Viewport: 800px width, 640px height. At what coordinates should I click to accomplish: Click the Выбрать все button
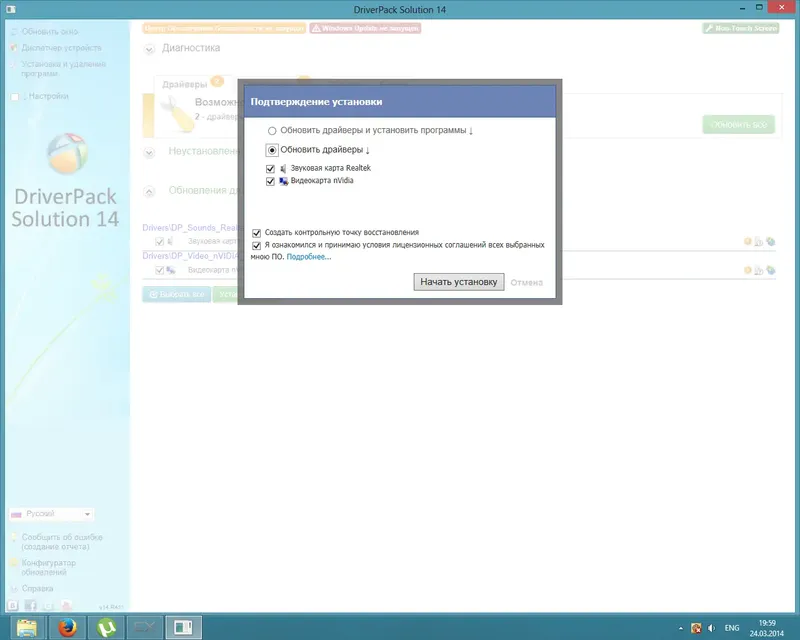pos(177,294)
